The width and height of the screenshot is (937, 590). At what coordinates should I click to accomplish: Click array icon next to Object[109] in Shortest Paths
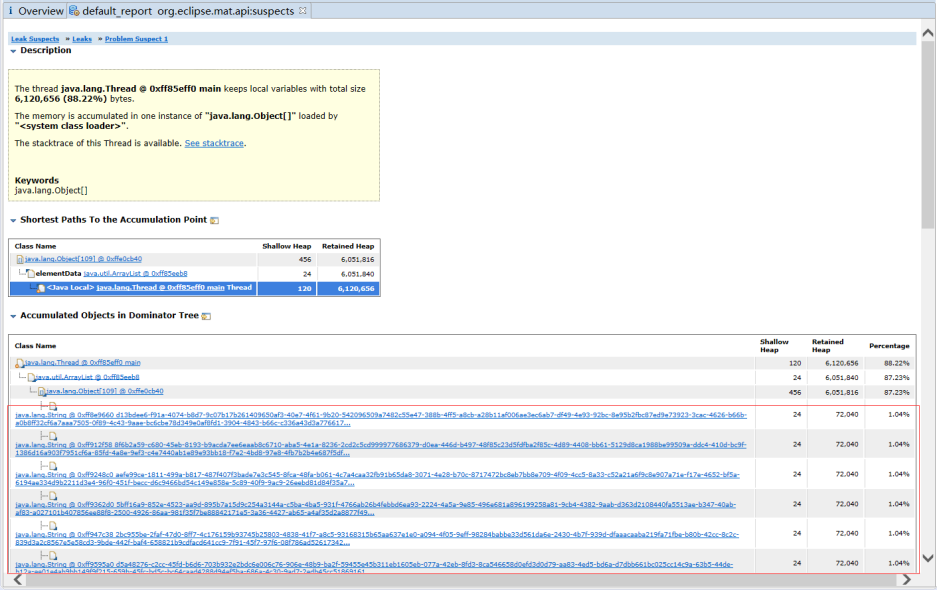[x=20, y=259]
